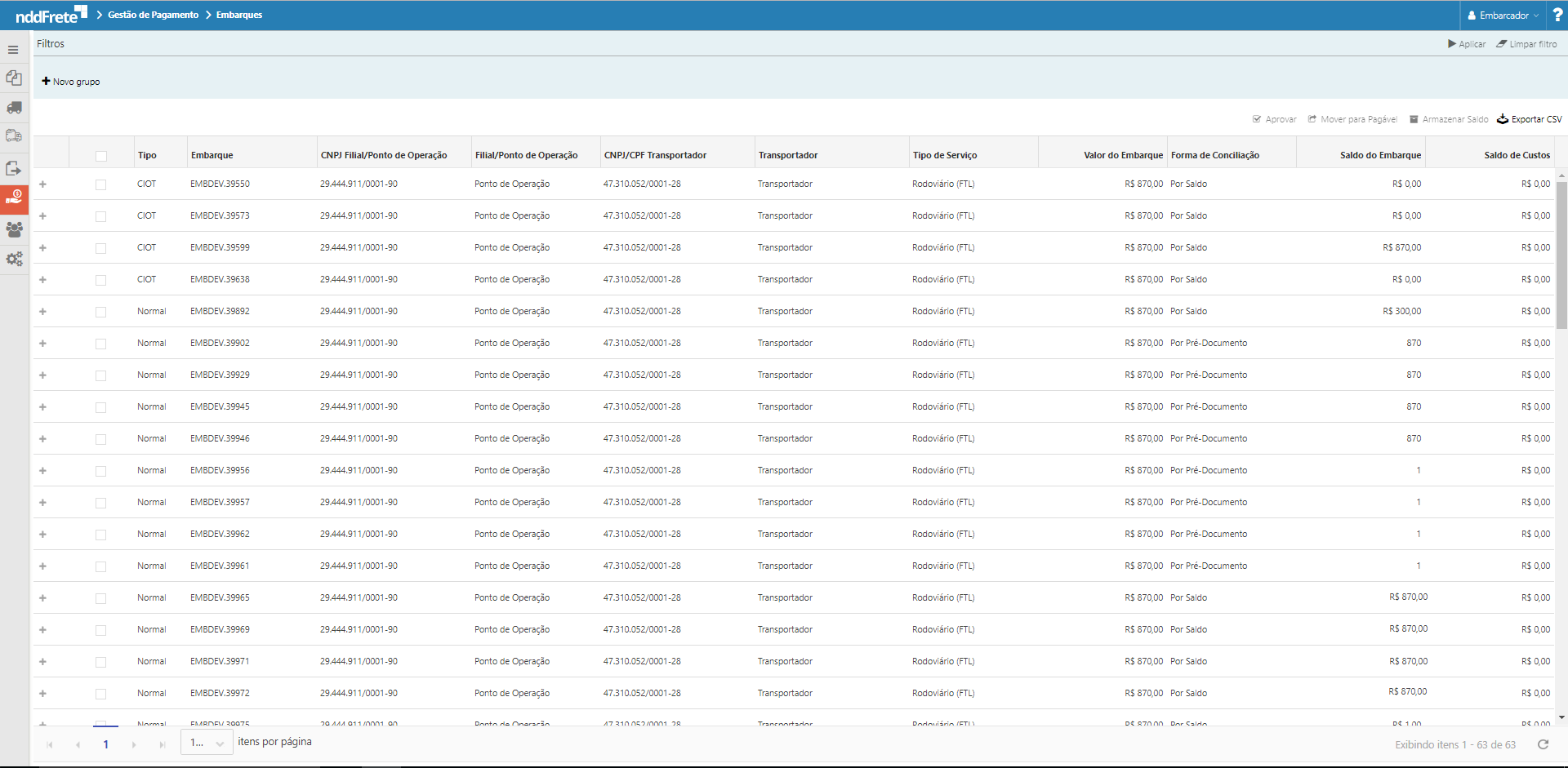
Task: Click the exit arrow sidebar icon
Action: (14, 168)
